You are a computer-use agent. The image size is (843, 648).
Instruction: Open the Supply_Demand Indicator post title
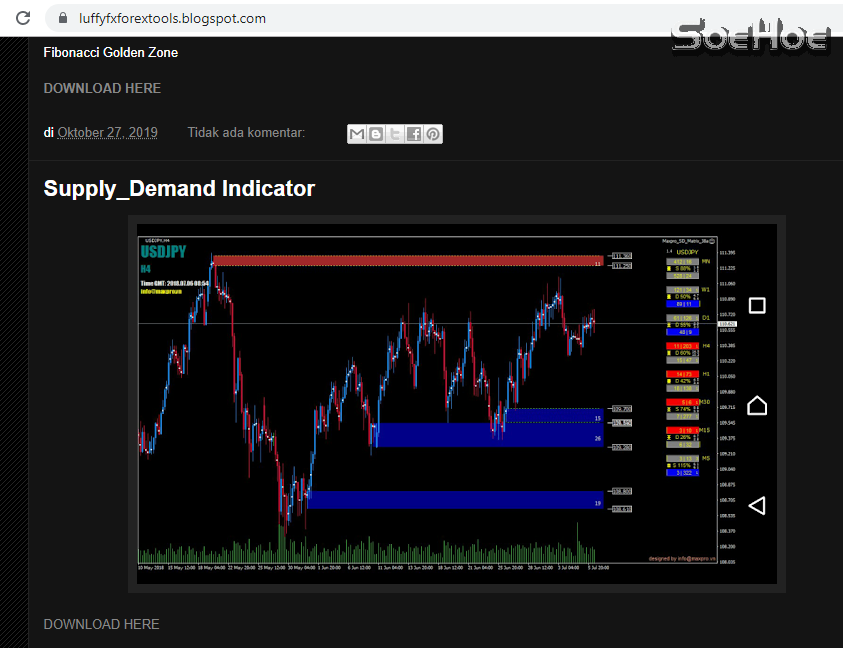tap(179, 188)
